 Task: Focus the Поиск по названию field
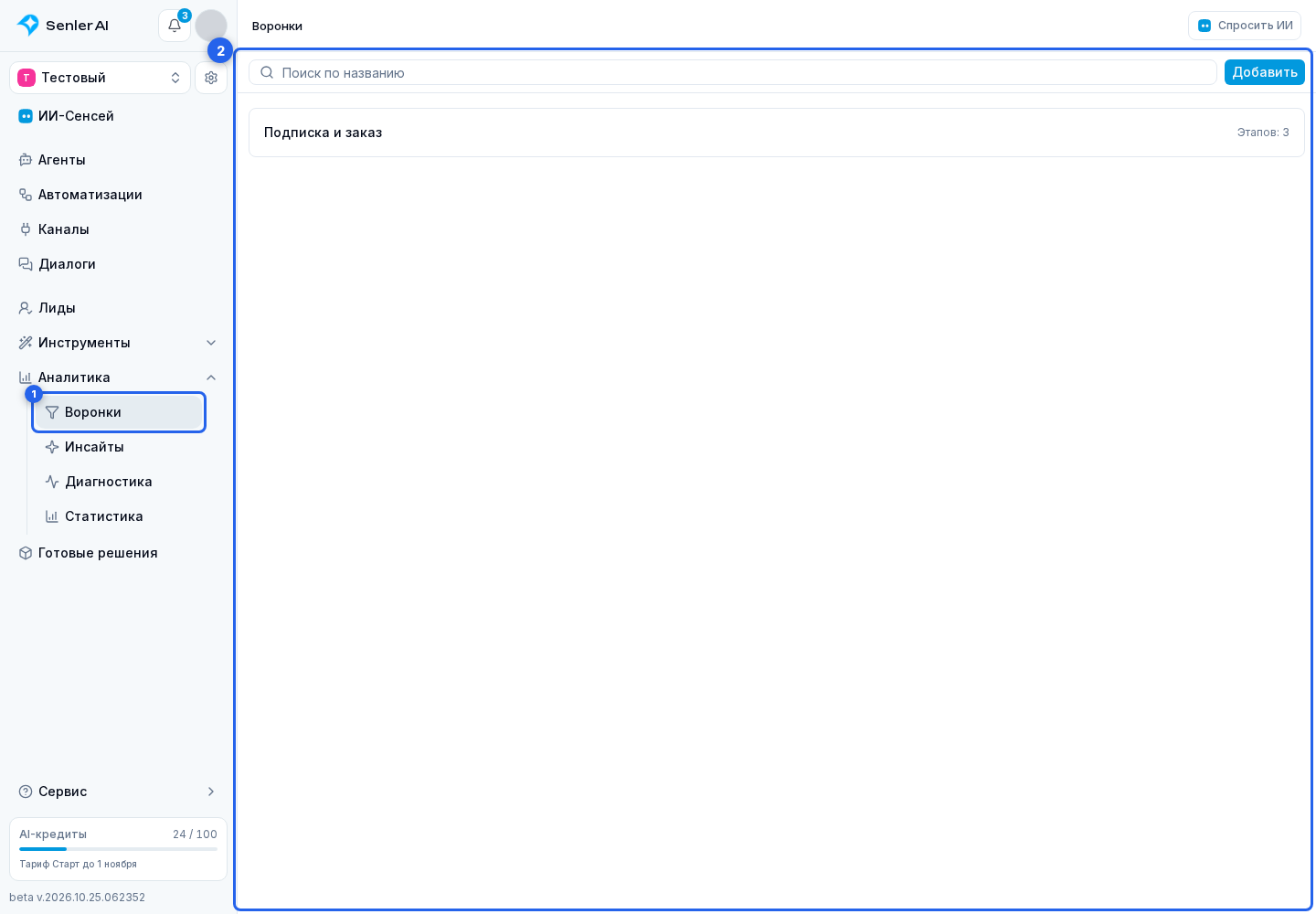pos(732,72)
